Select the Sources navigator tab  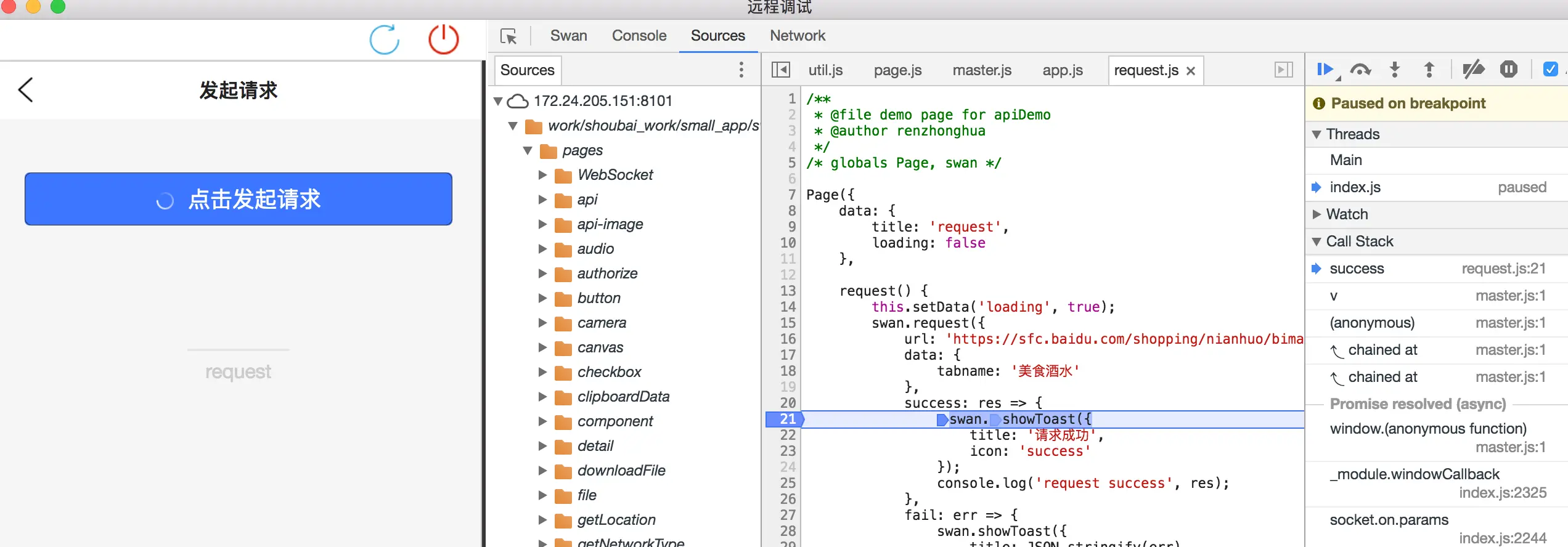528,70
